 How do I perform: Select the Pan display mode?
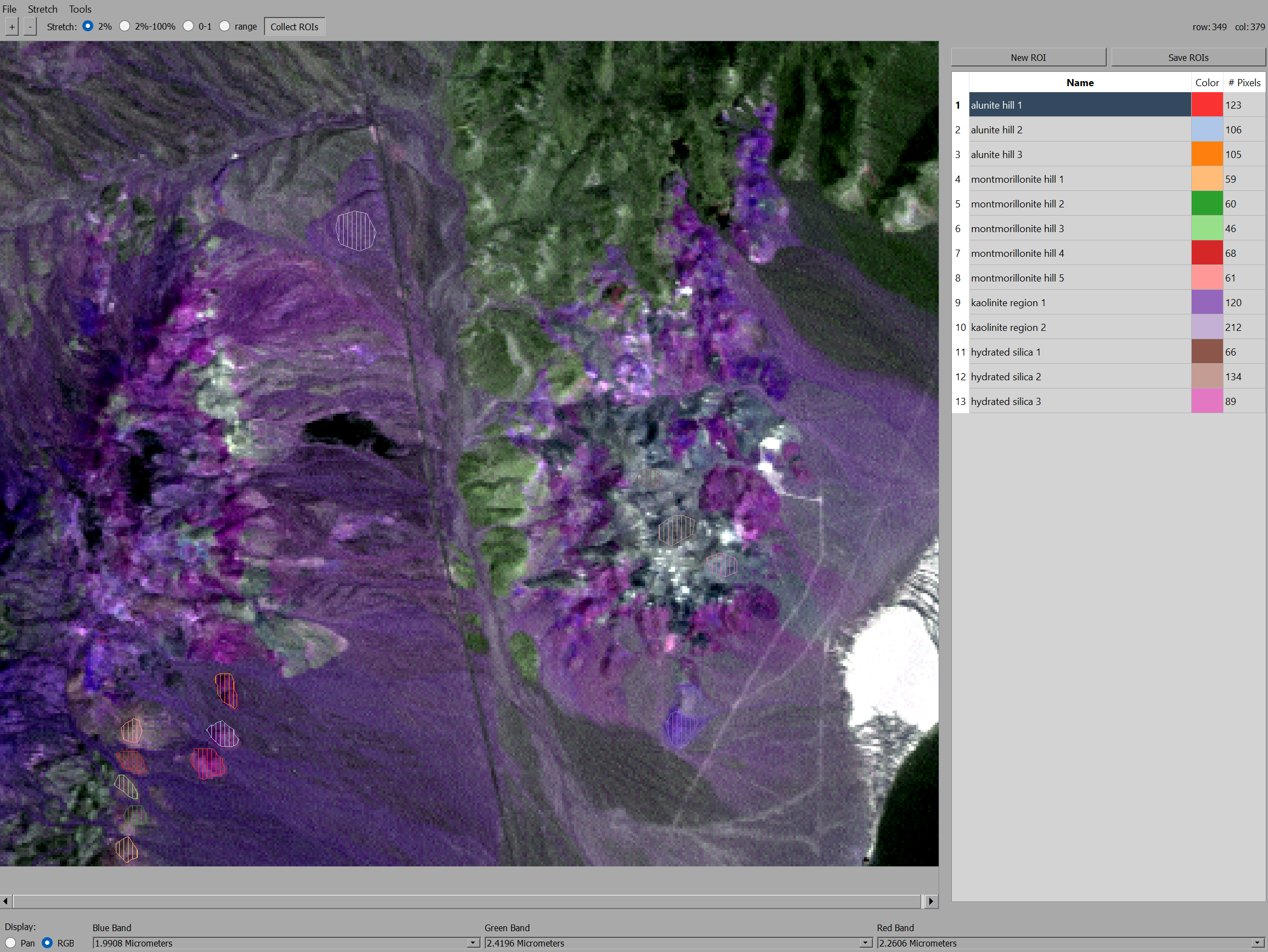tap(10, 942)
